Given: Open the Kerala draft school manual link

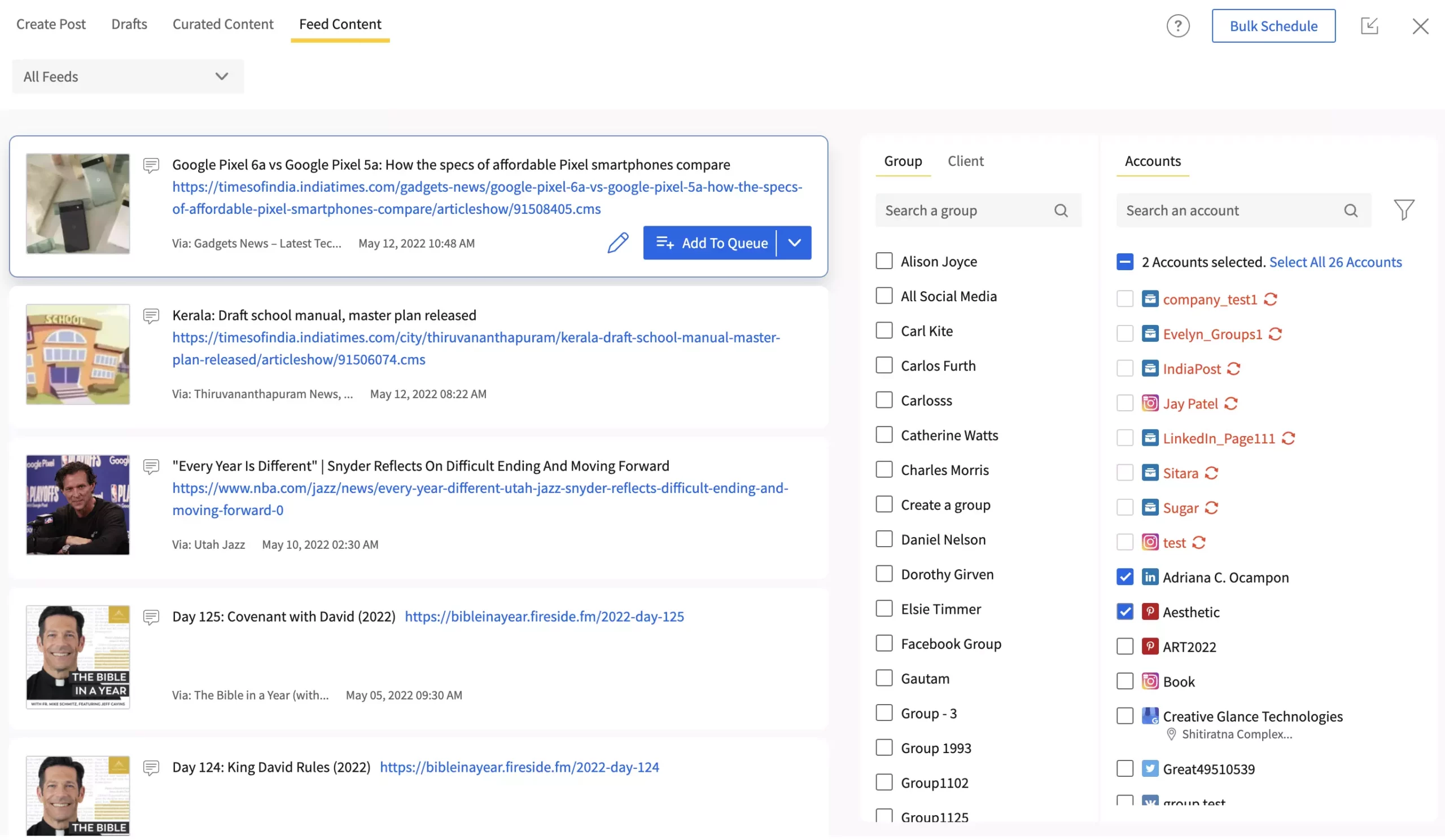Looking at the screenshot, I should [476, 349].
